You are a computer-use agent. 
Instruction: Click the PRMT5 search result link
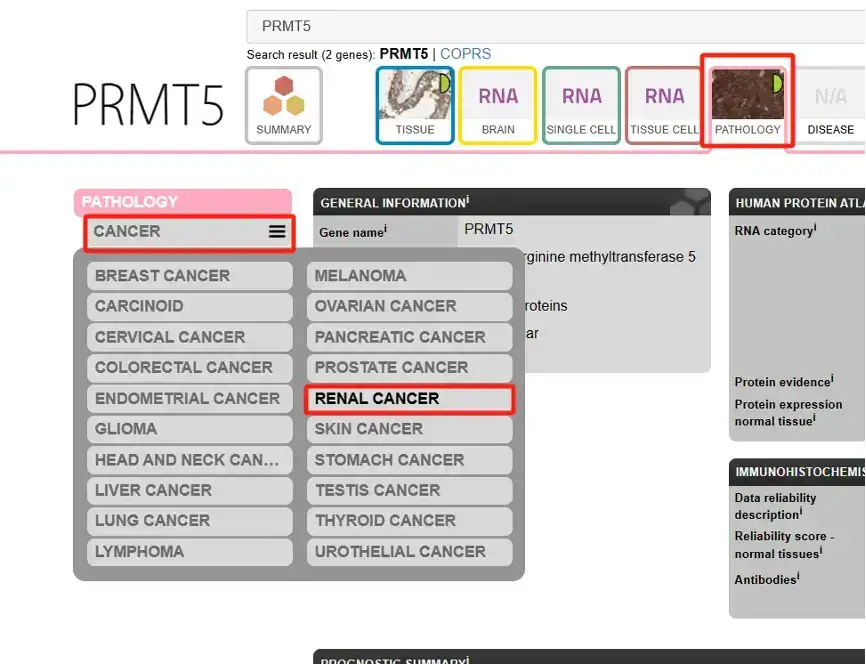(404, 54)
